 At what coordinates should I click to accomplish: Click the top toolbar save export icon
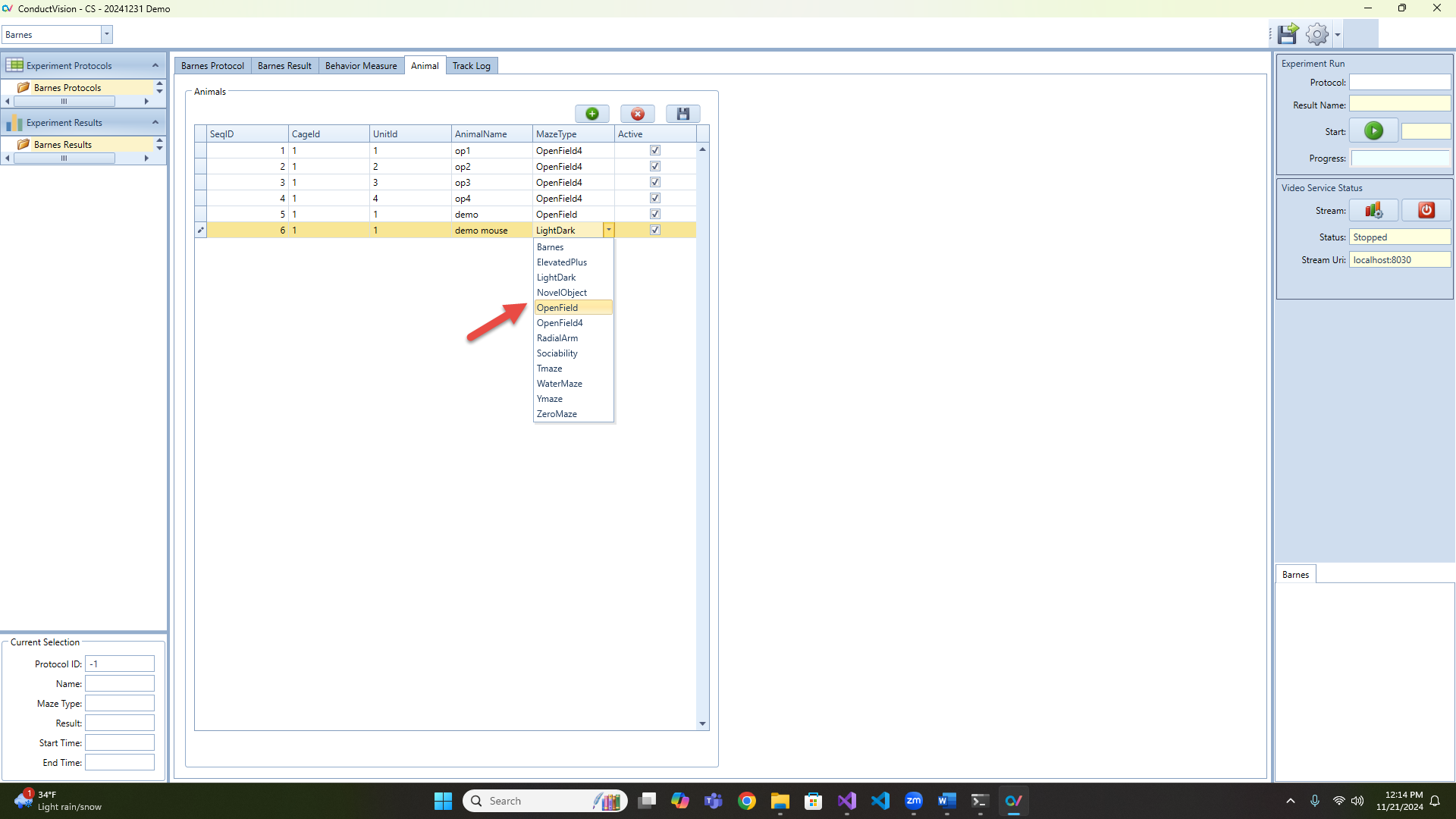point(1287,34)
